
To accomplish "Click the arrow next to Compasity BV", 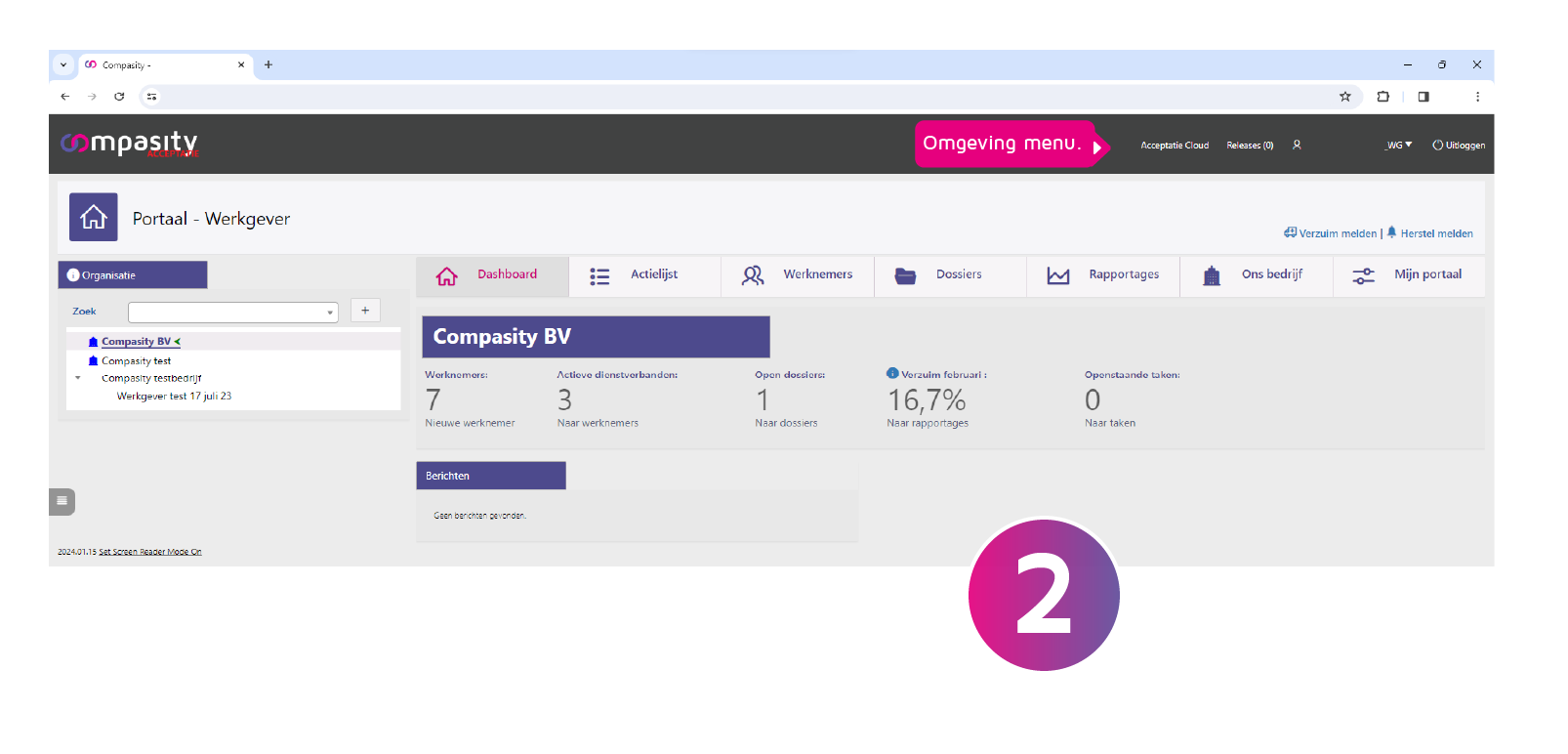I will coord(177,342).
